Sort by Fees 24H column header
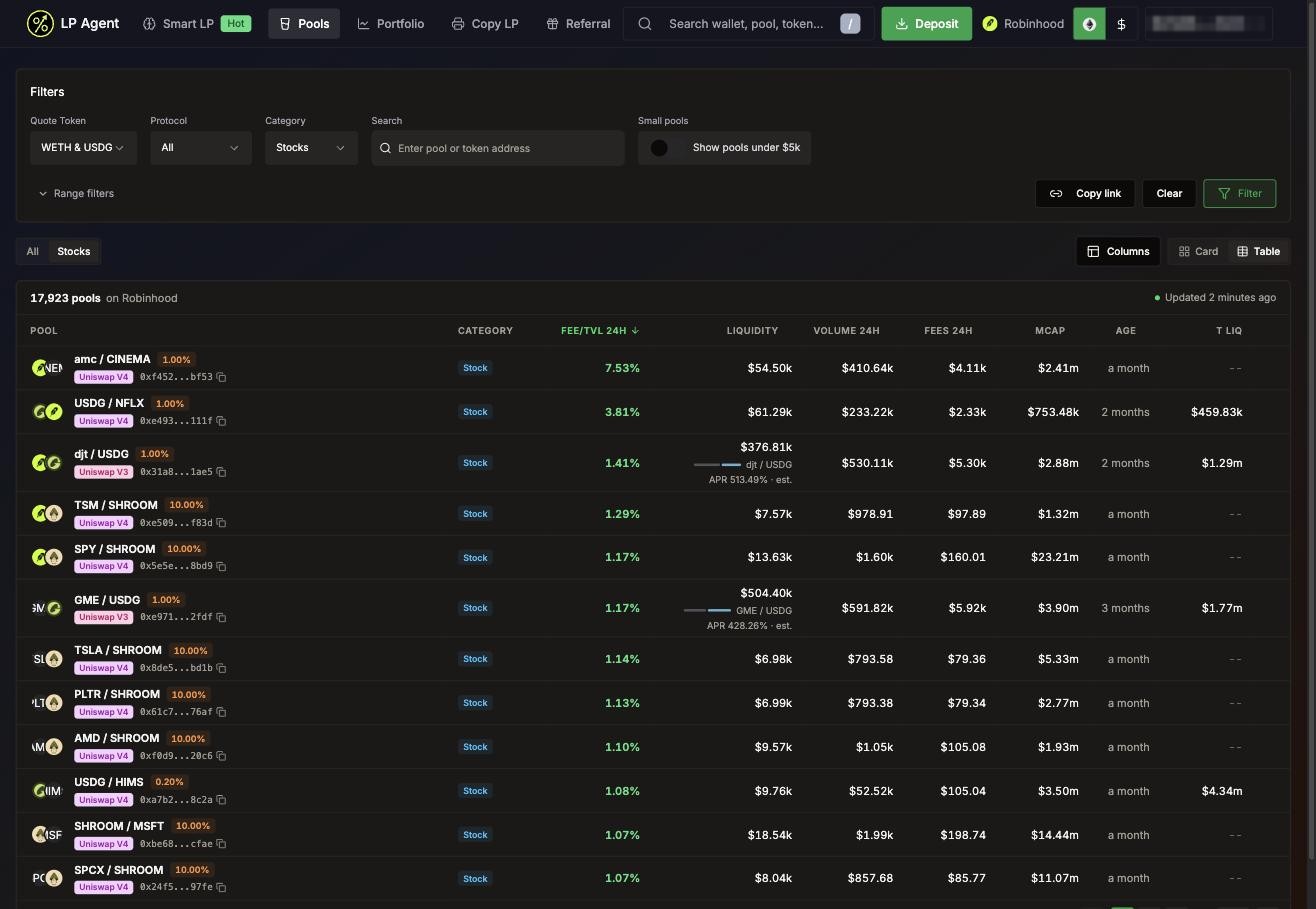 948,330
